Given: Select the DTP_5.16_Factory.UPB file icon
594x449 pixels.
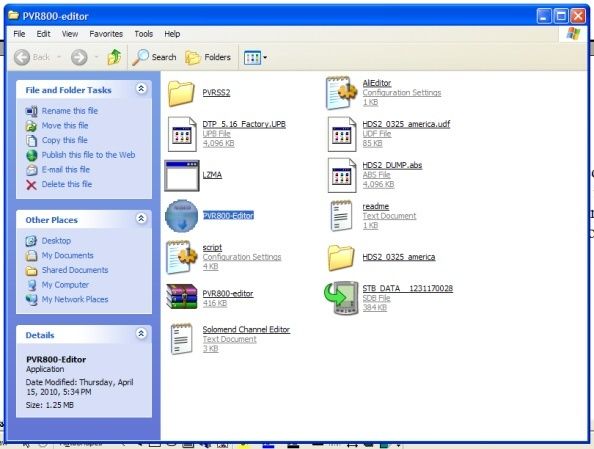Looking at the screenshot, I should (x=182, y=134).
